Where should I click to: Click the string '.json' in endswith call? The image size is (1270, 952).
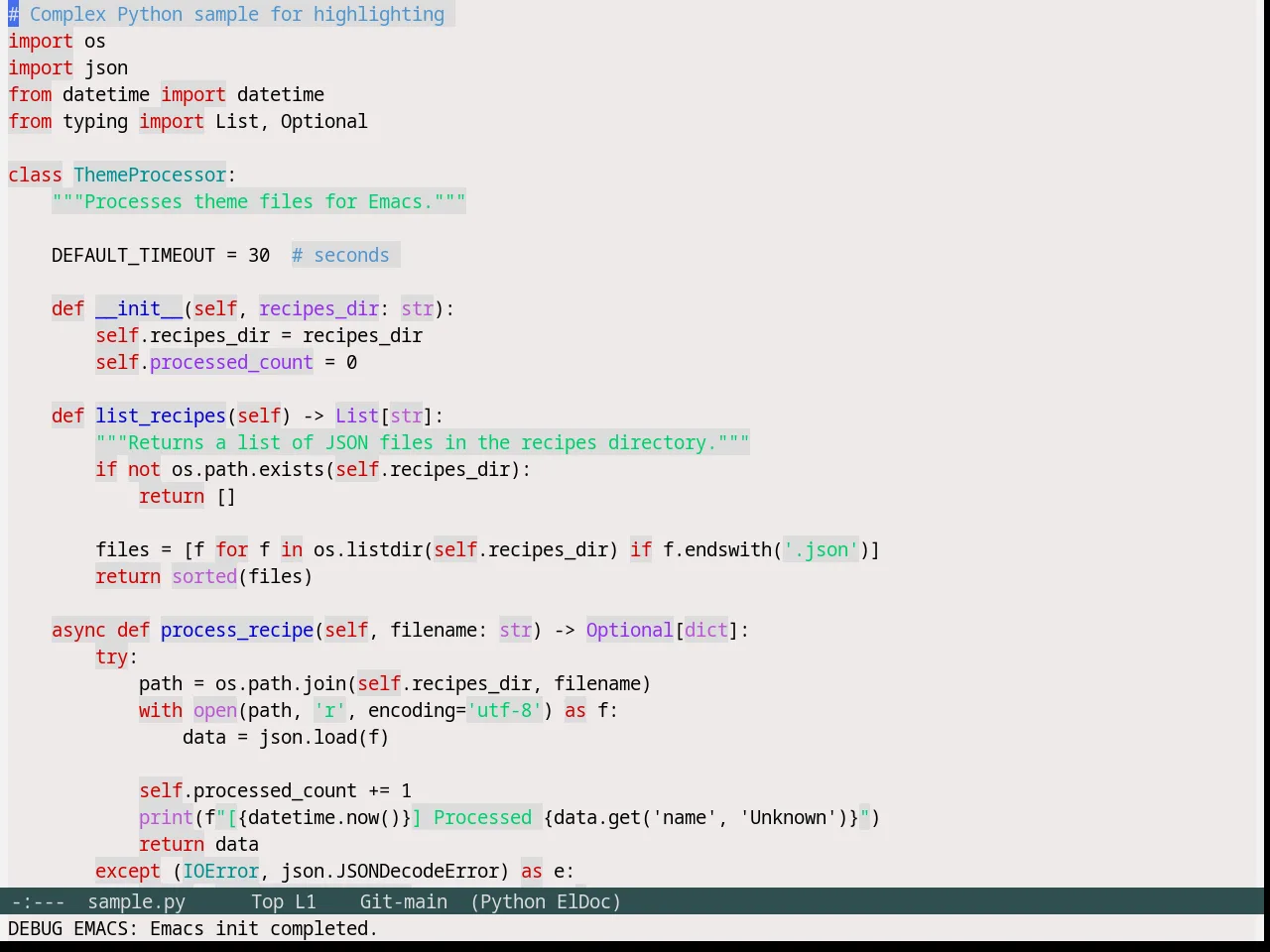821,549
